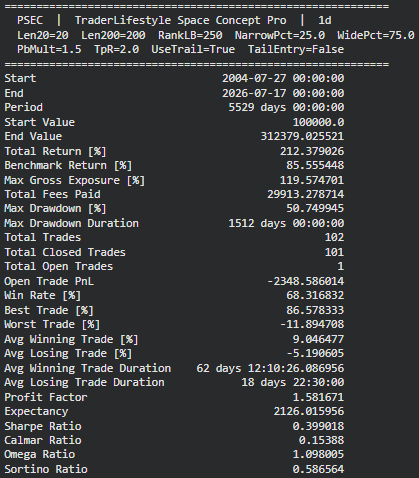Image resolution: width=419 pixels, height=478 pixels.
Task: Click the Open Trade PnL value
Action: (305, 281)
